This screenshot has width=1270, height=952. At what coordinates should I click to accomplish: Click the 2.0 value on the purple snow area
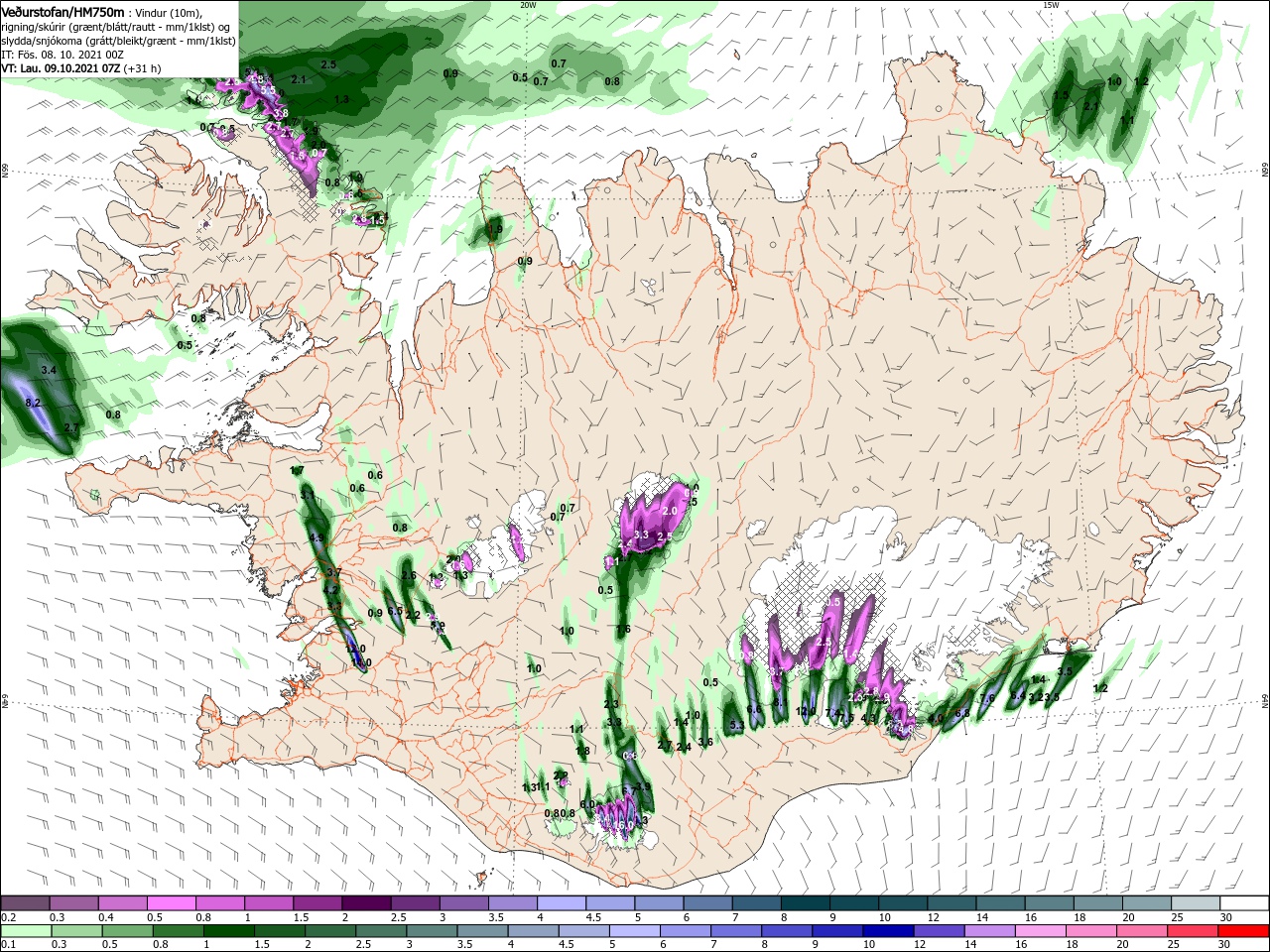[669, 511]
